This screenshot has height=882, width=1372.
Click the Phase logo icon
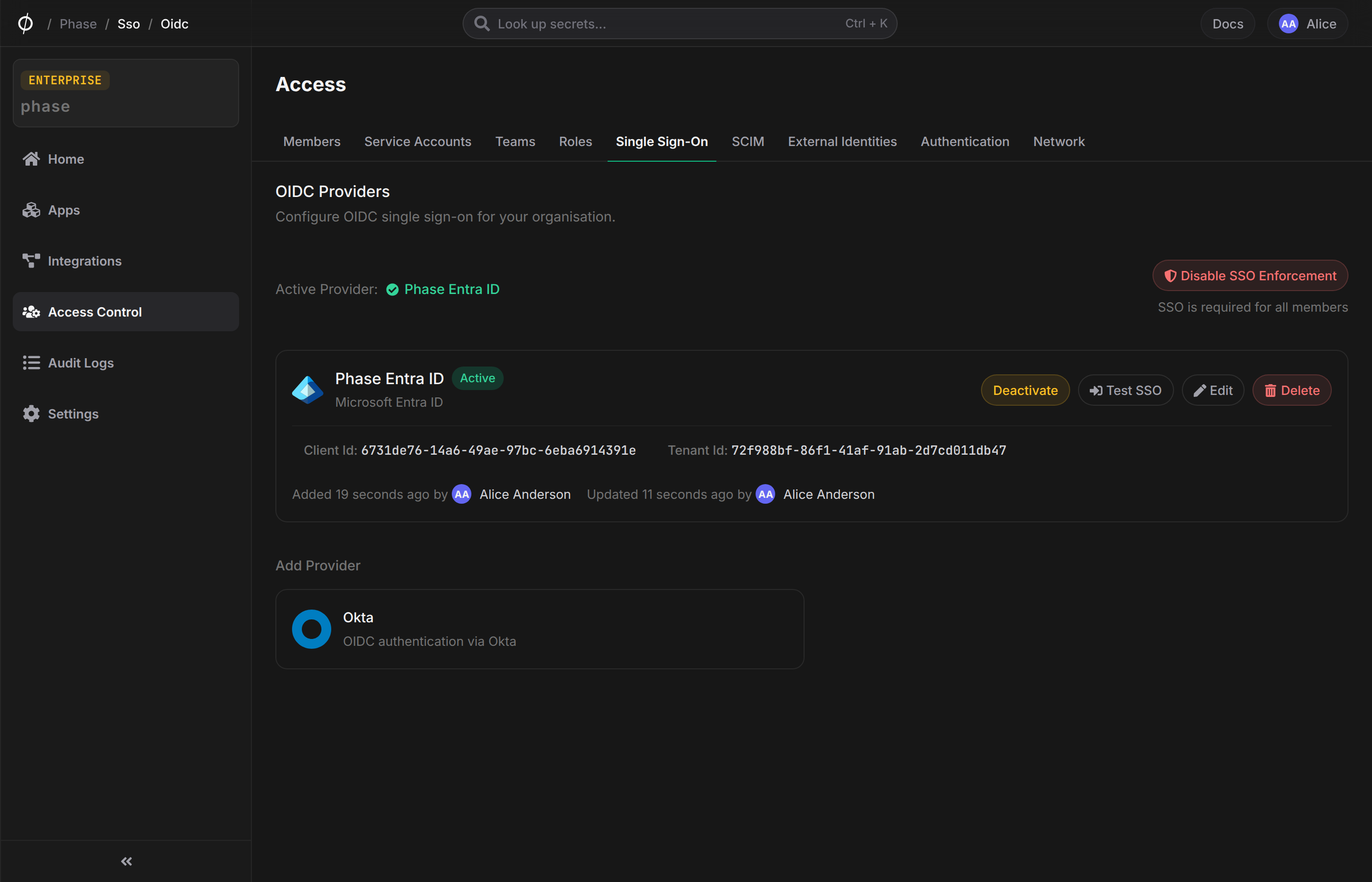[25, 24]
